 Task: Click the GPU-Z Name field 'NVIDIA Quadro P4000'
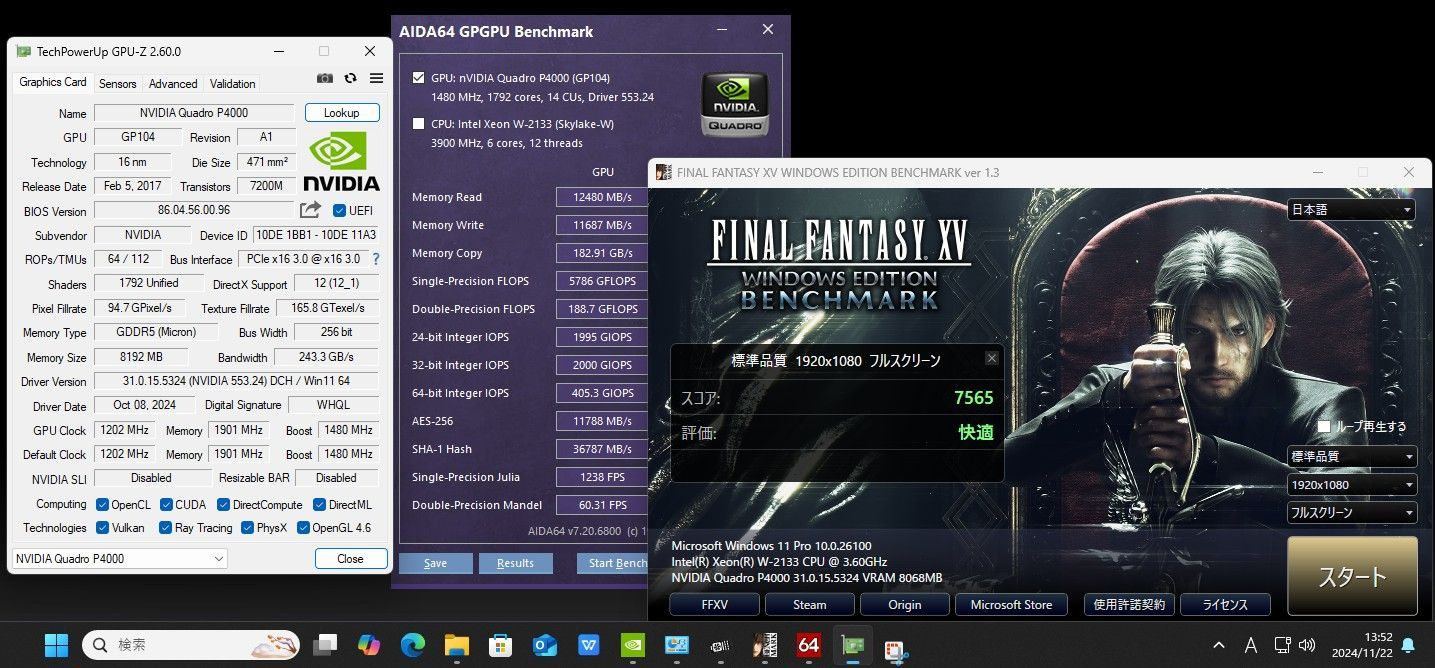tap(194, 113)
